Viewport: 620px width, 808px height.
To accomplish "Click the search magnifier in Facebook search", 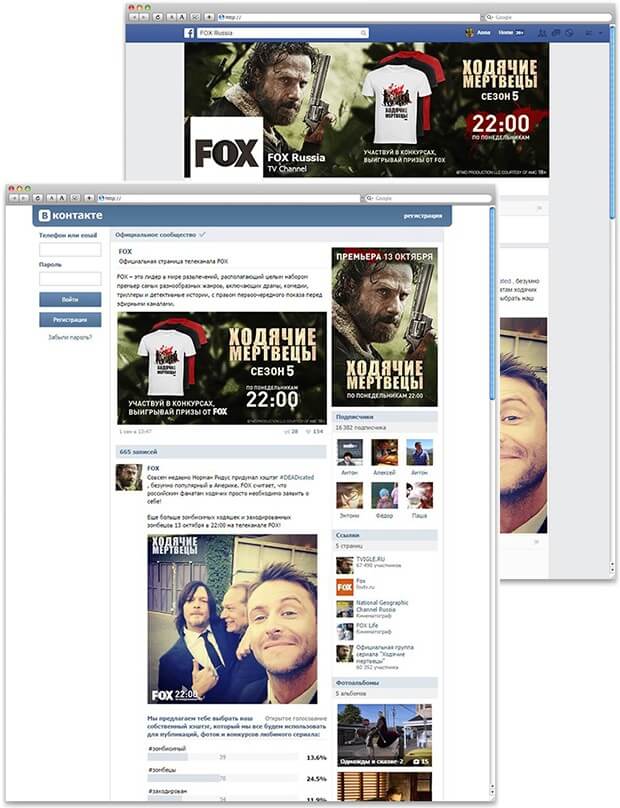I will point(364,33).
